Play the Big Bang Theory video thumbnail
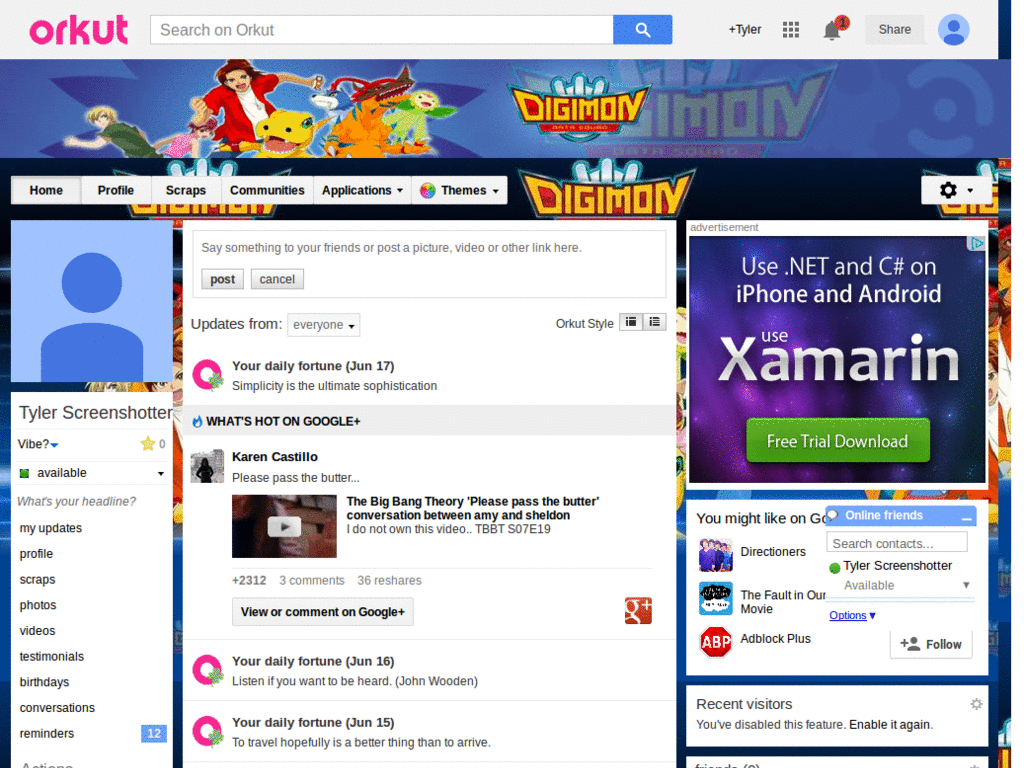Image resolution: width=1024 pixels, height=768 pixels. 284,526
